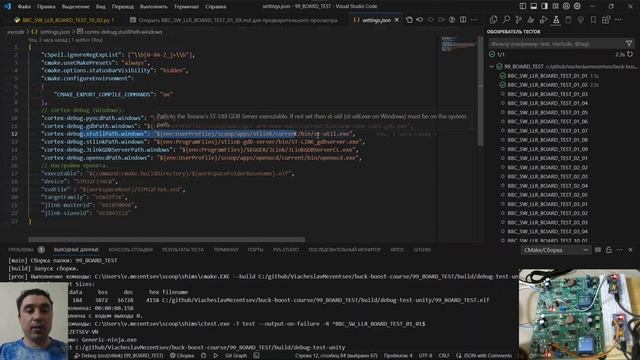Open customize layout icon in title bar
The image size is (640, 360).
coord(556,6)
